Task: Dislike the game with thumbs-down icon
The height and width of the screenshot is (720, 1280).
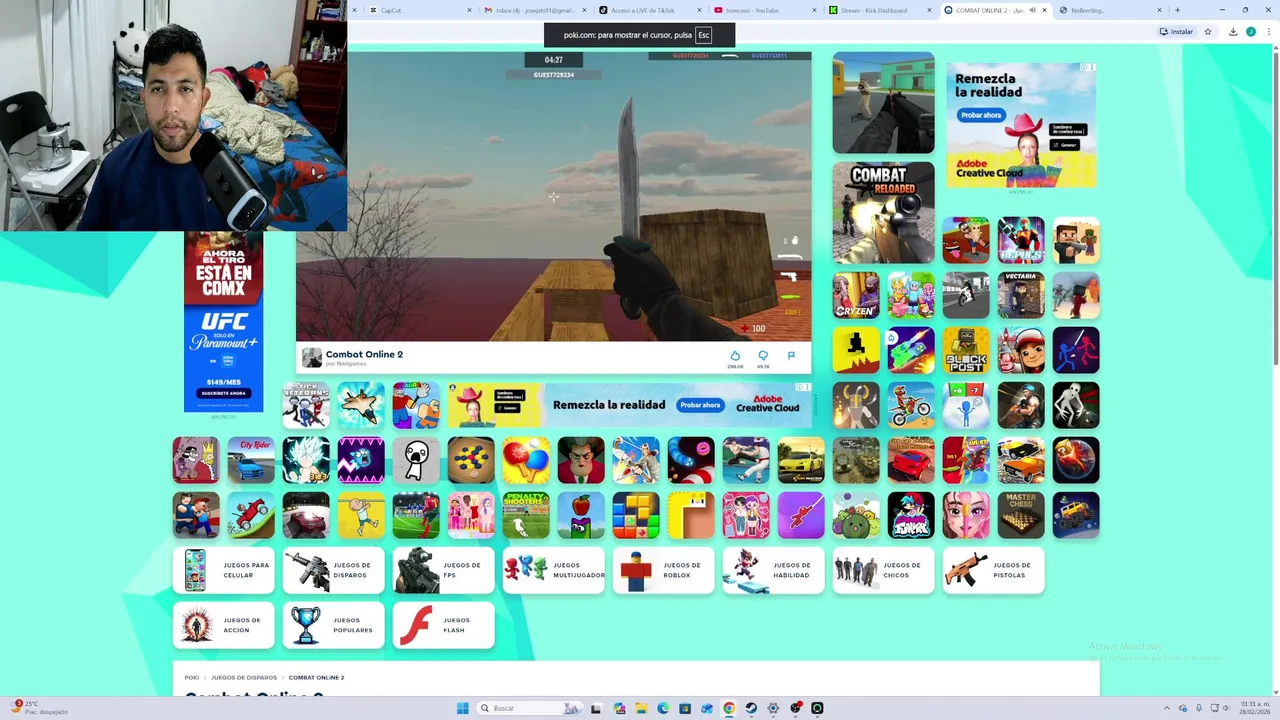Action: tap(763, 356)
